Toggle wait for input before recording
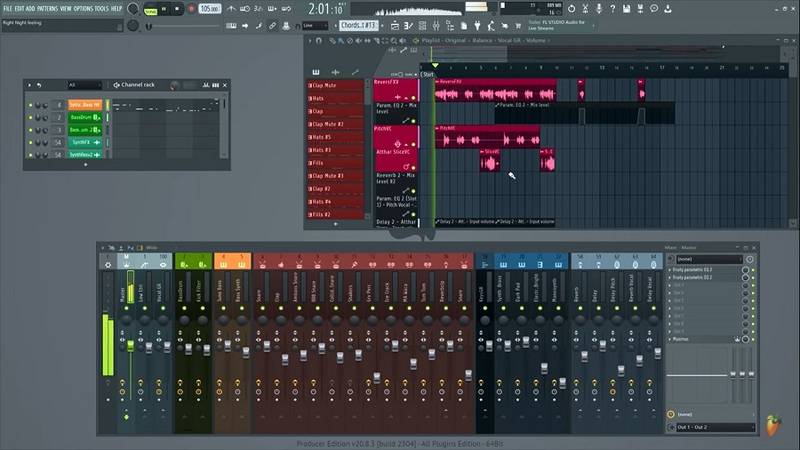The image size is (800, 450). [x=245, y=9]
